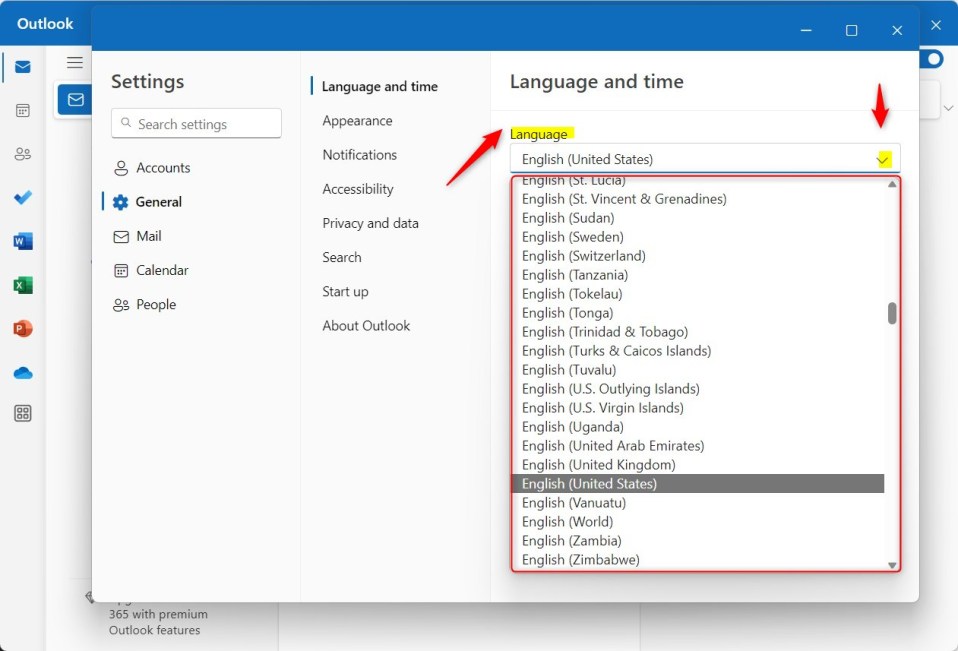The width and height of the screenshot is (958, 651).
Task: Choose English (Tanzania) from list
Action: click(x=698, y=275)
